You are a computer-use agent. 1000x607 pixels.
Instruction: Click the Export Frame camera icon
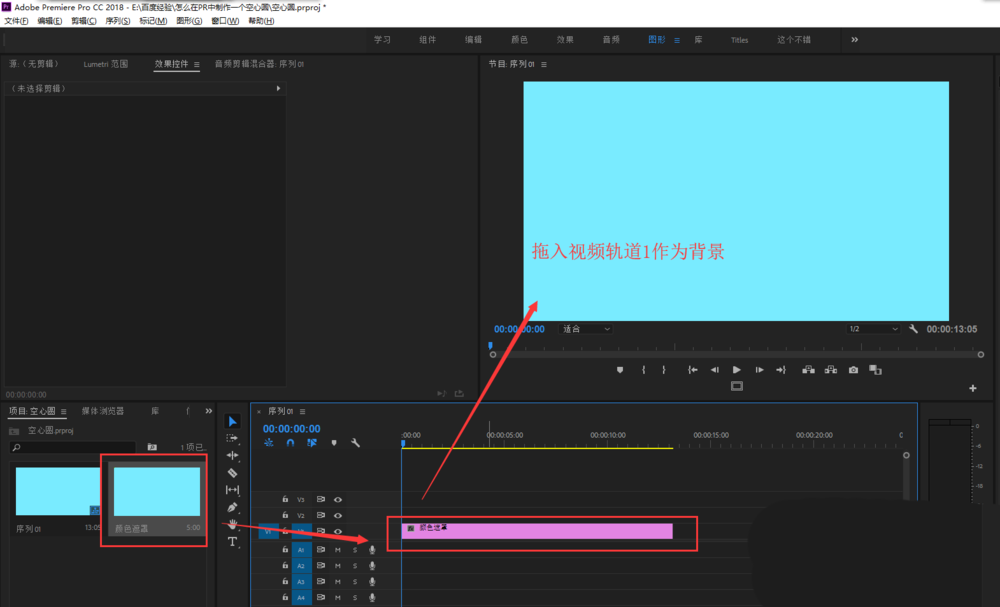tap(852, 370)
